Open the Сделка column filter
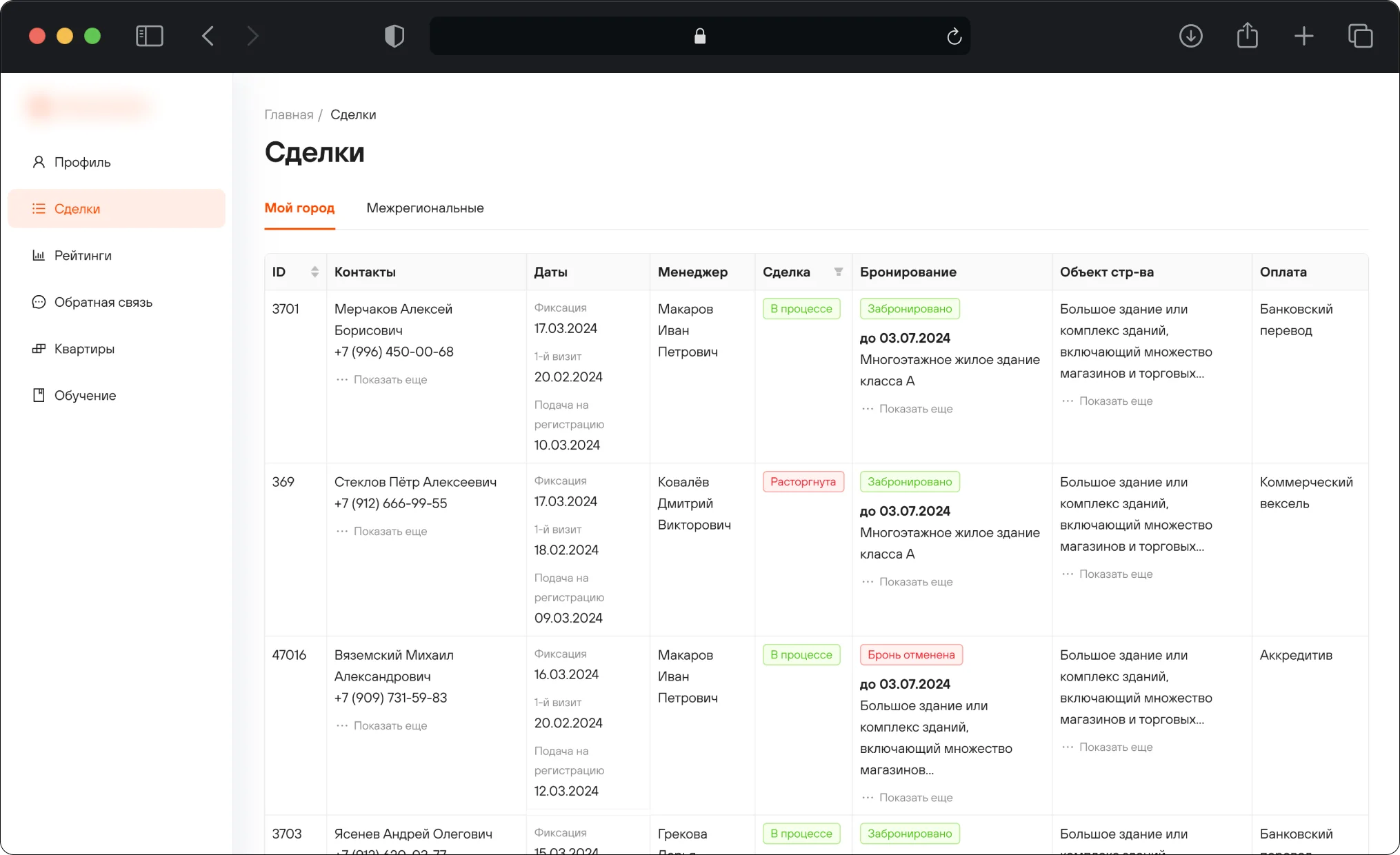This screenshot has height=855, width=1400. pos(838,272)
